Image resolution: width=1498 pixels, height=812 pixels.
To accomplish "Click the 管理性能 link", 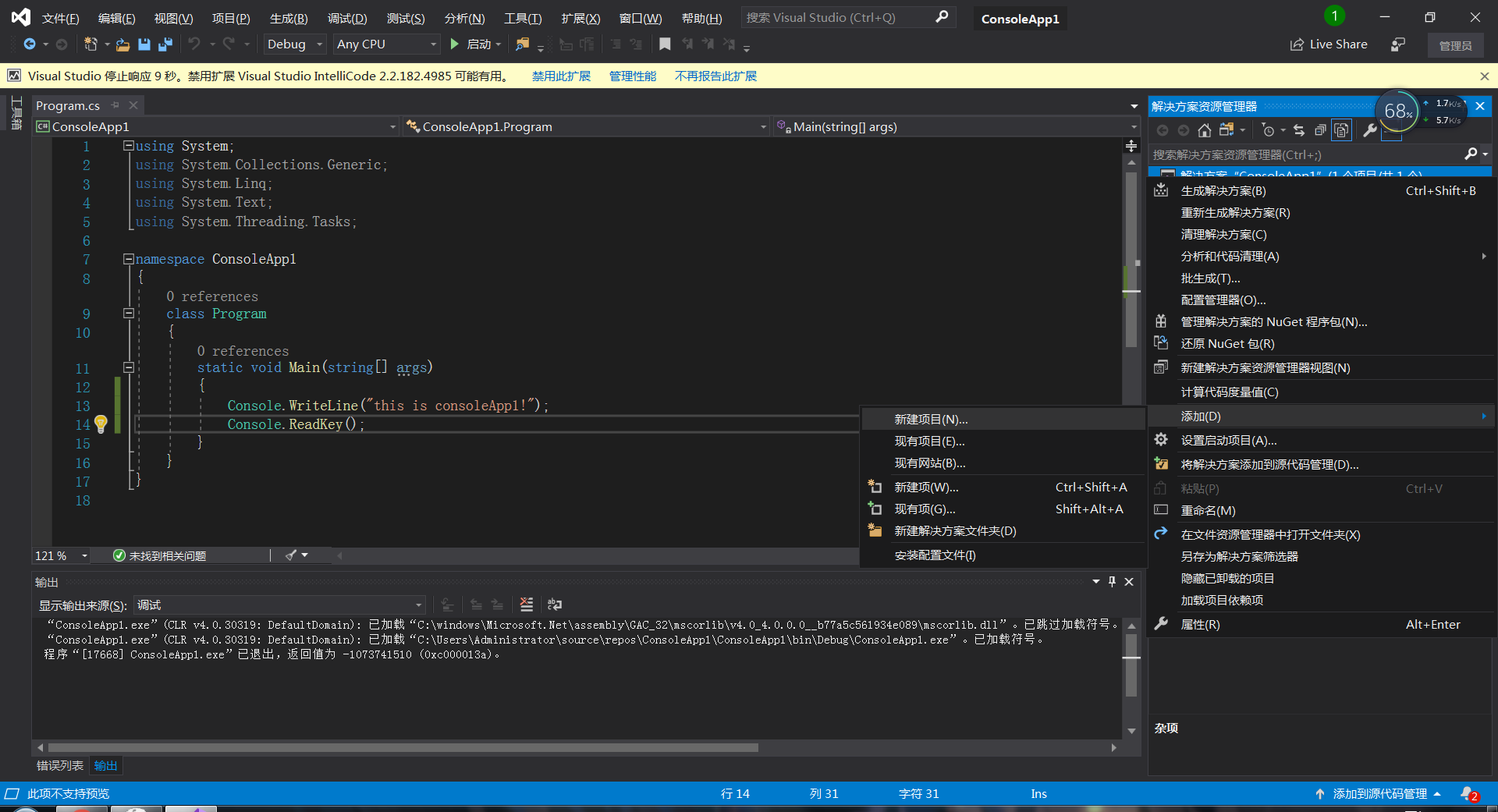I will click(632, 76).
